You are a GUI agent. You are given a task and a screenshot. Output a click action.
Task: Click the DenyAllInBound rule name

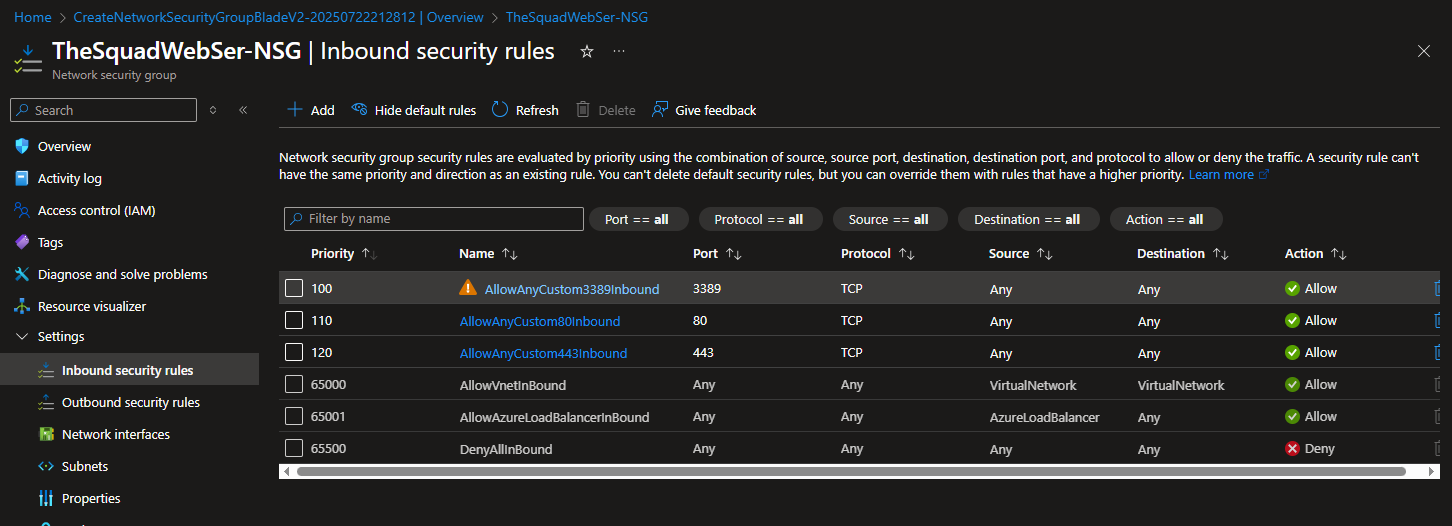(x=506, y=449)
